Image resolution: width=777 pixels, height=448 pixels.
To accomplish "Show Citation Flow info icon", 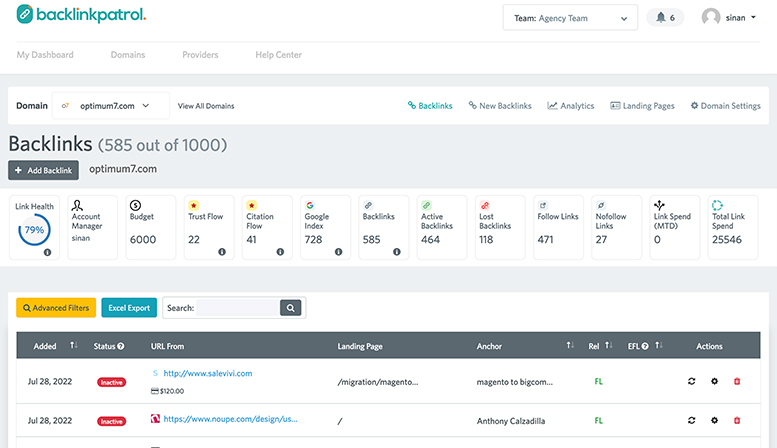I will click(x=280, y=252).
